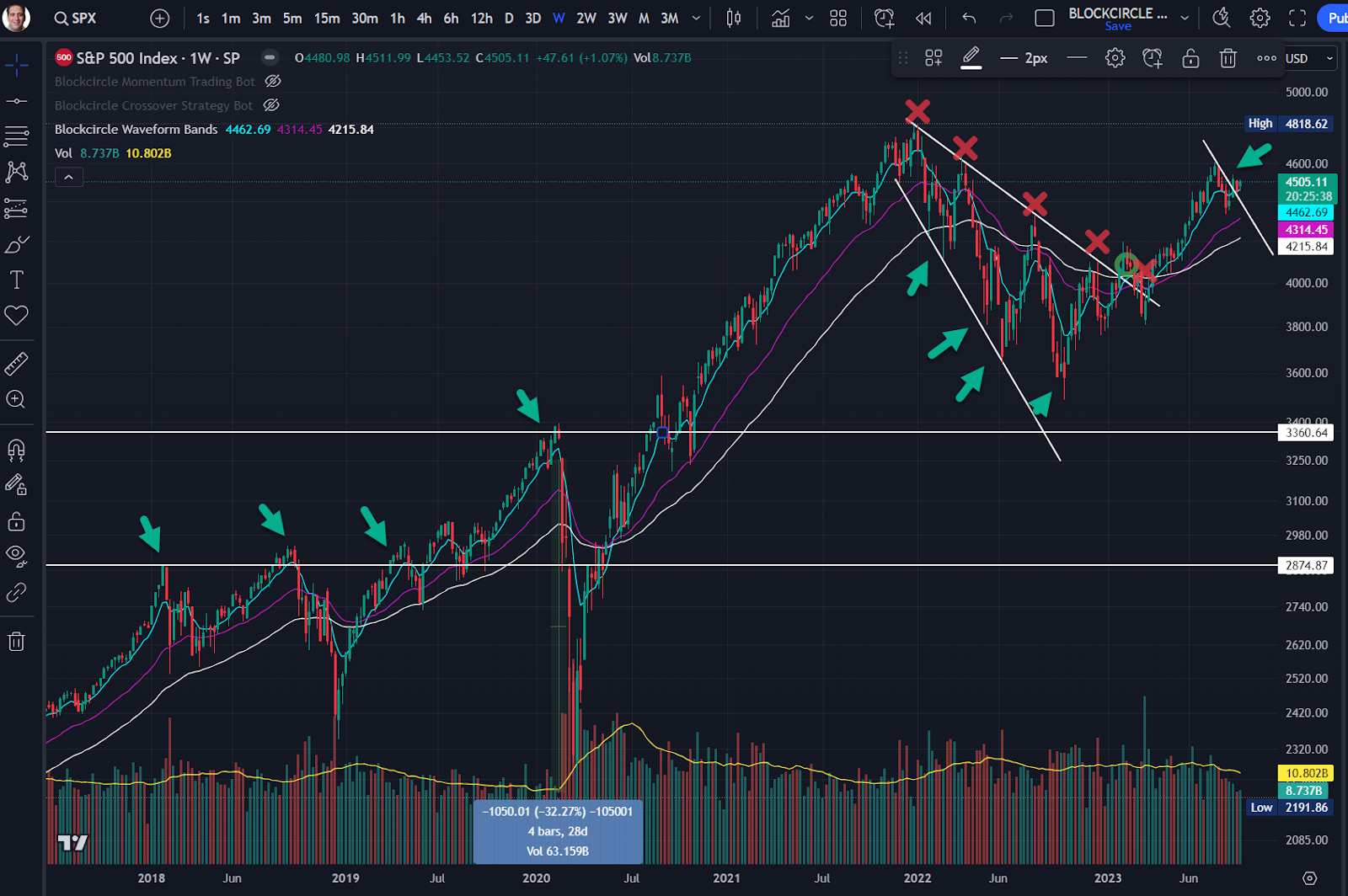Open more options in the floating toolbar

1266,58
